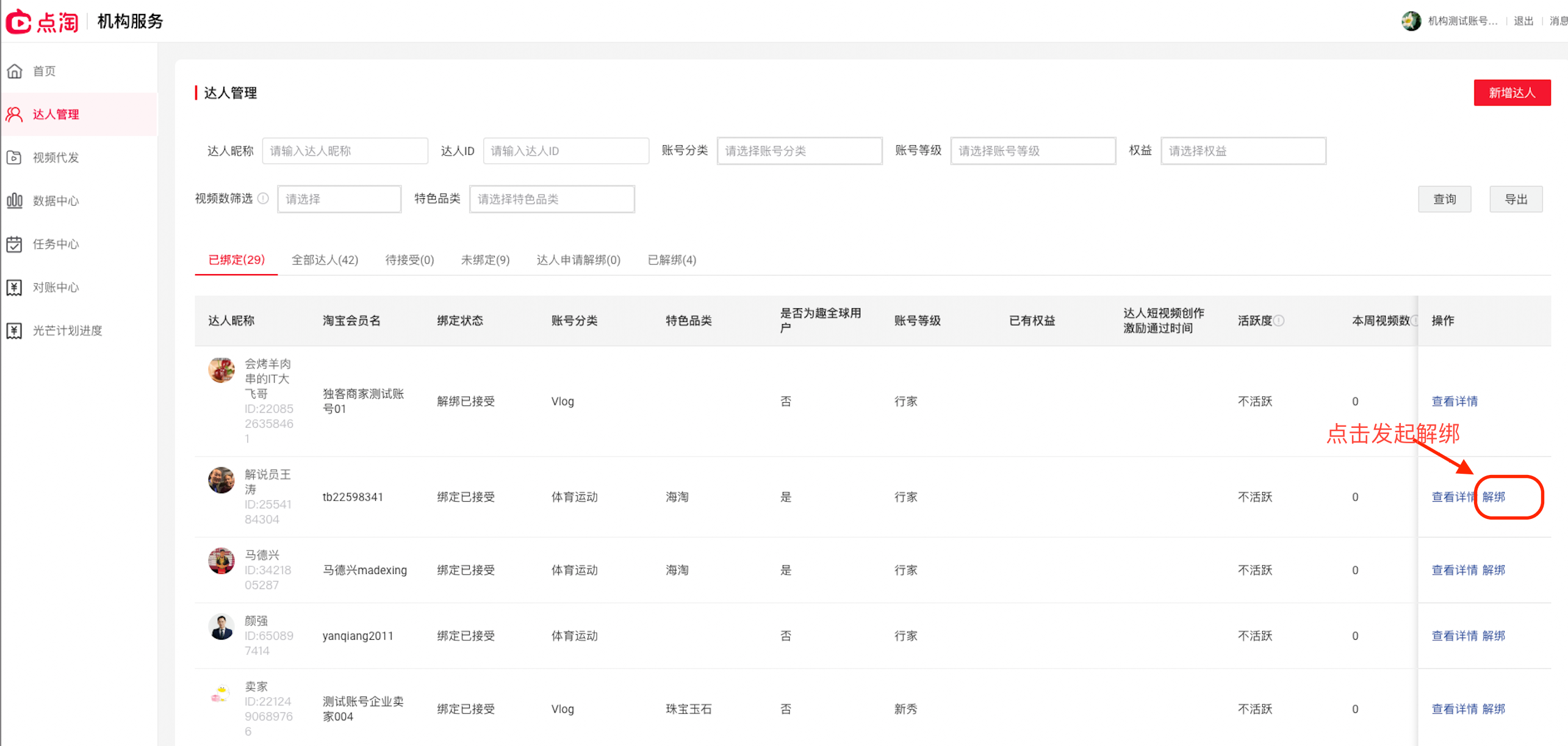Click avatar of 会烤羊肉串的IT大飞哥
This screenshot has height=746, width=1568.
[x=221, y=371]
